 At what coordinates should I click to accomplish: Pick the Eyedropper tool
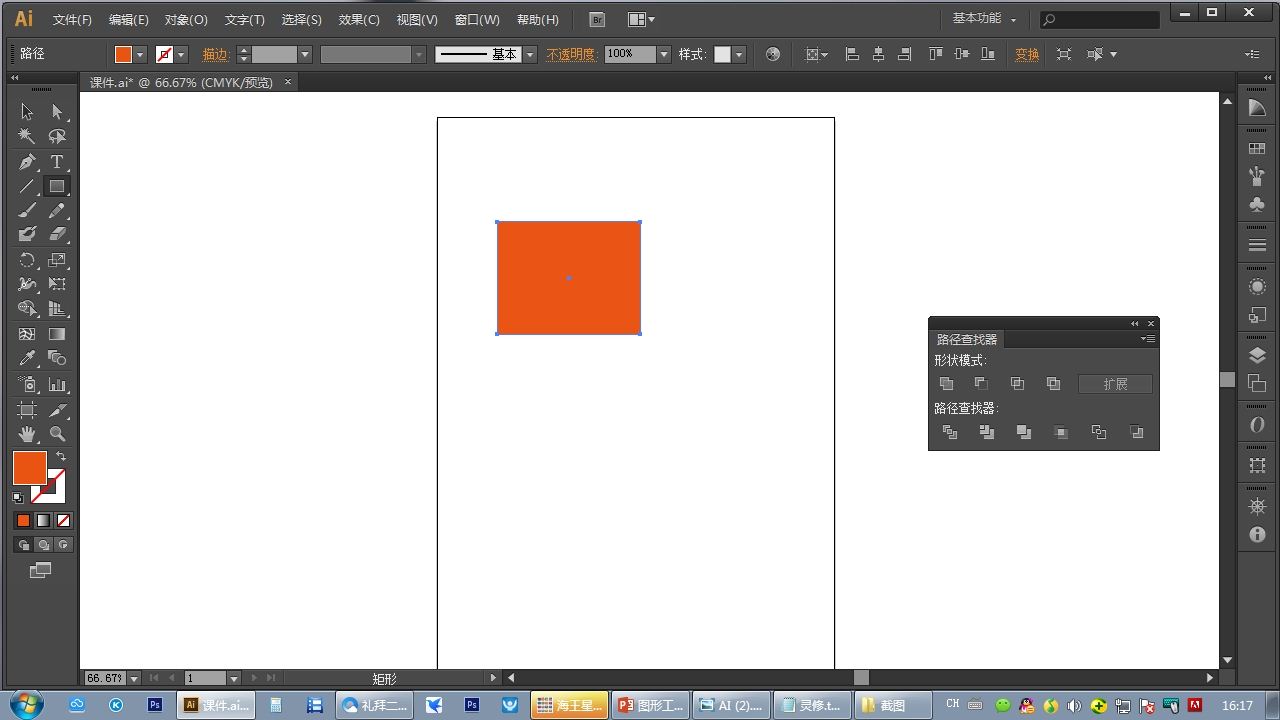coord(27,358)
